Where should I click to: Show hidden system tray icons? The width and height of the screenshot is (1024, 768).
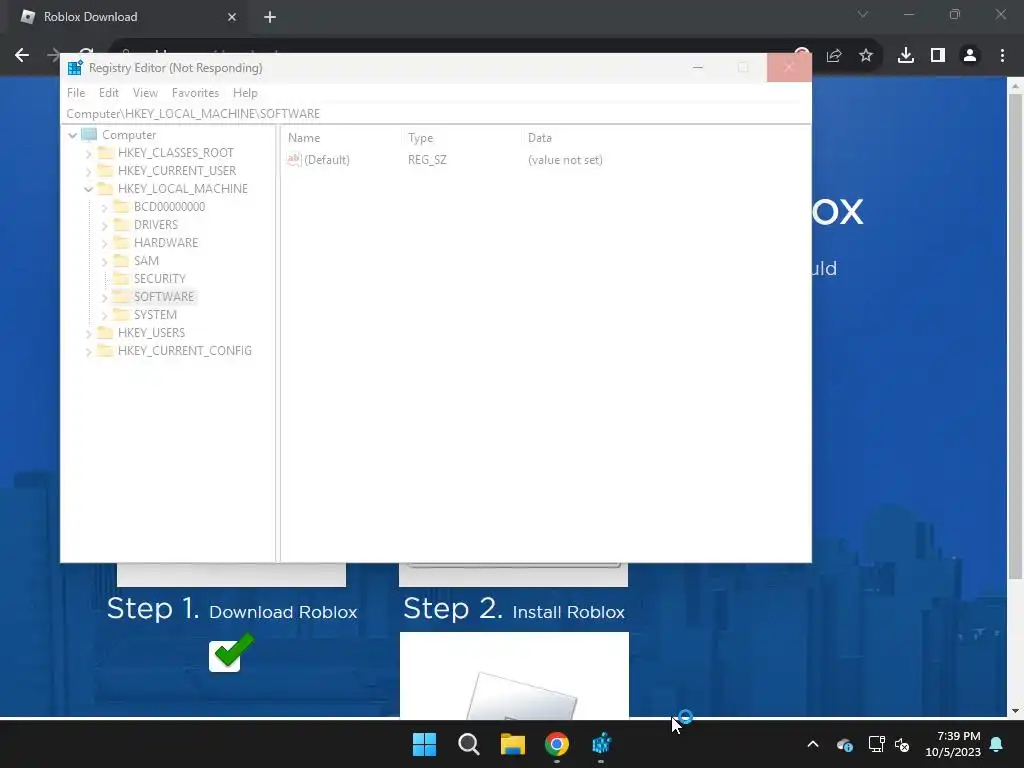coord(813,744)
